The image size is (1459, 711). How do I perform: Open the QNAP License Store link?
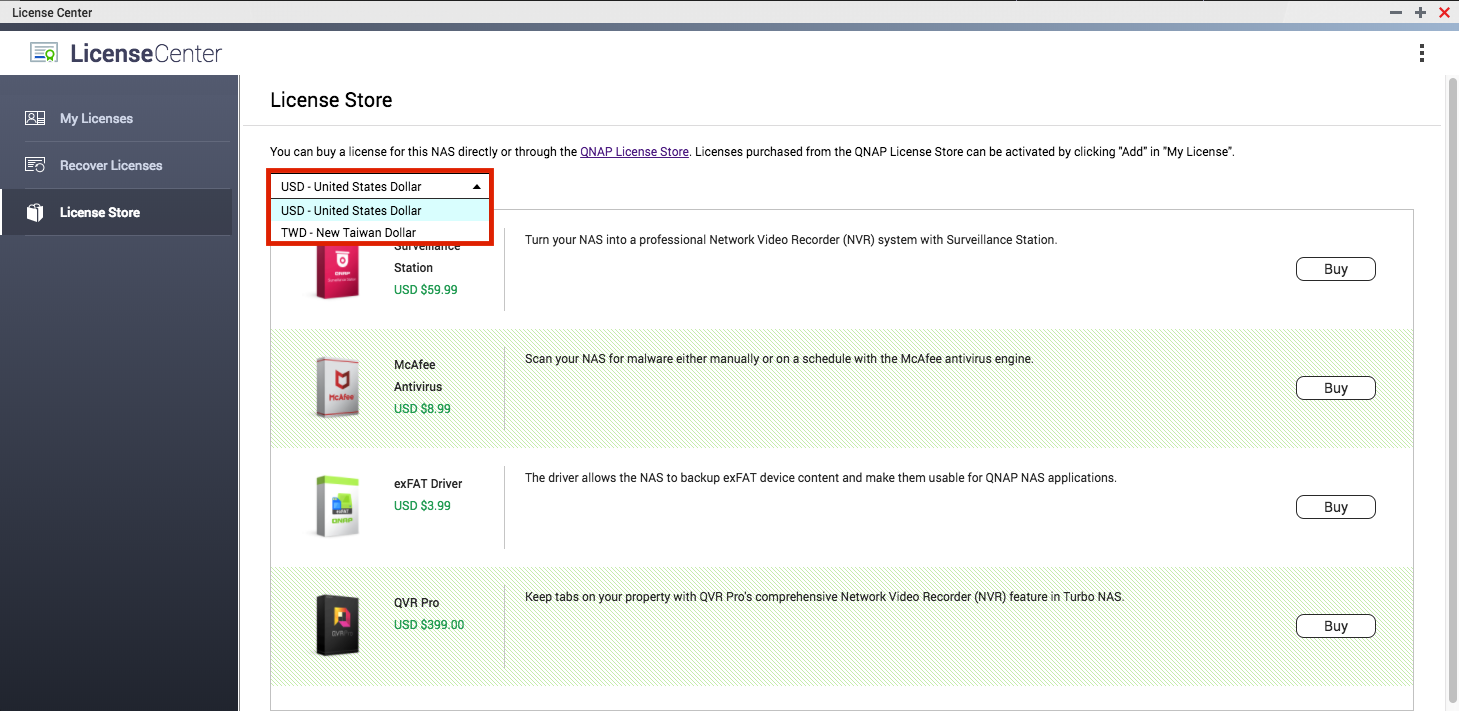point(634,152)
